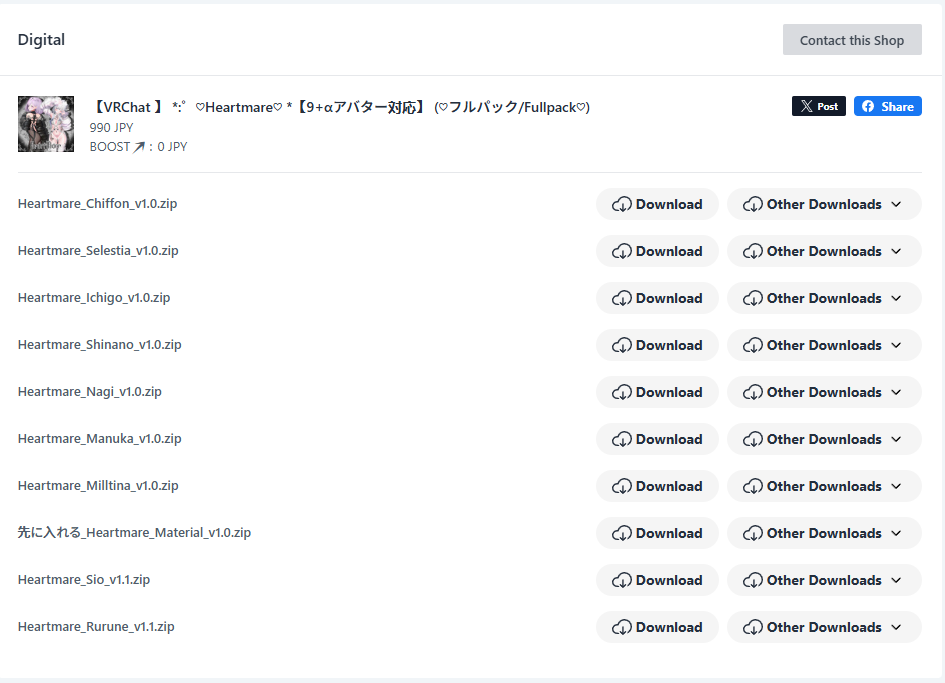
Task: Download Heartmare_Milltina_v1.0.zip
Action: [x=658, y=486]
